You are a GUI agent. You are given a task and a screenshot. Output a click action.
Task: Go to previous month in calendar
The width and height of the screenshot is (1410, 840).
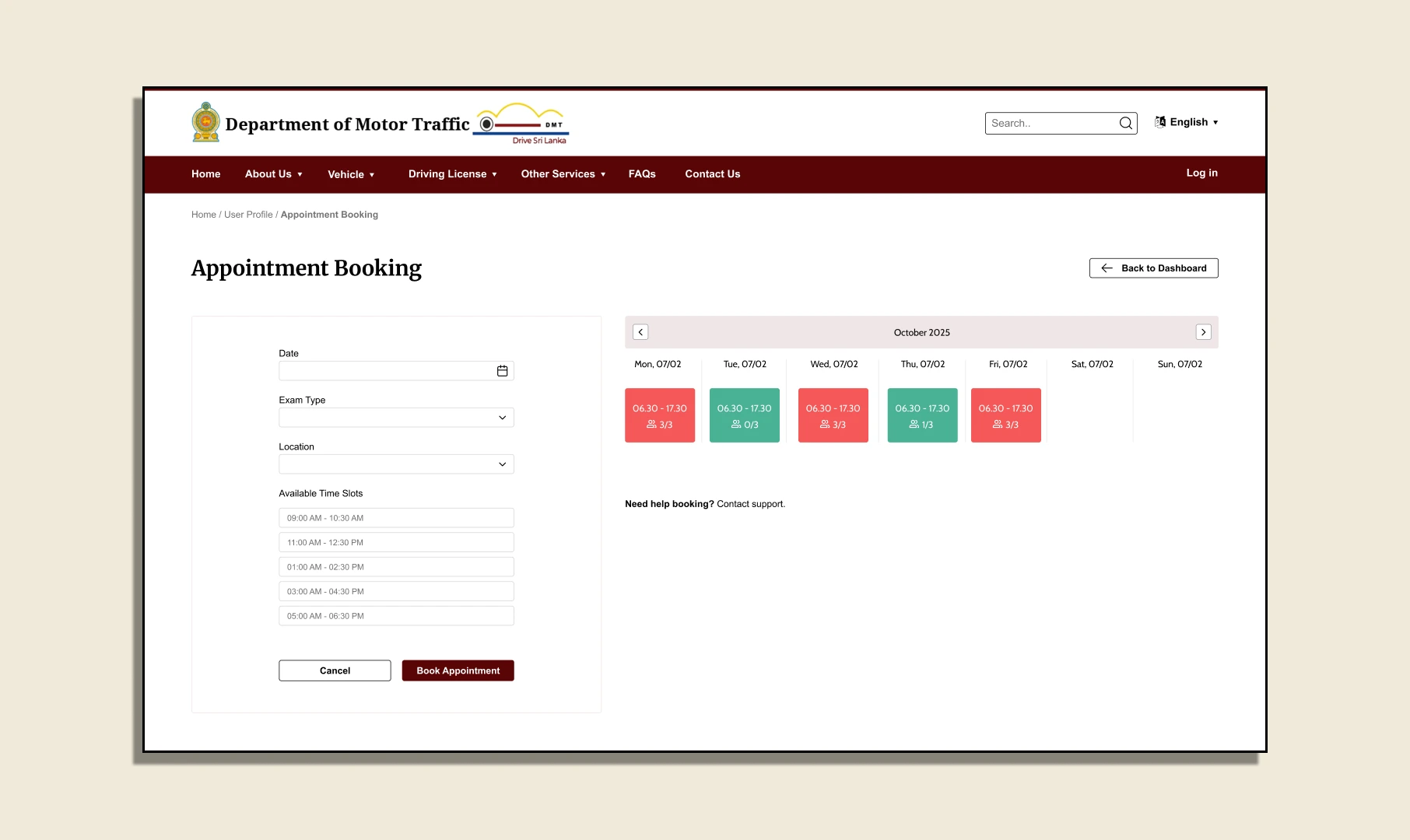[640, 332]
